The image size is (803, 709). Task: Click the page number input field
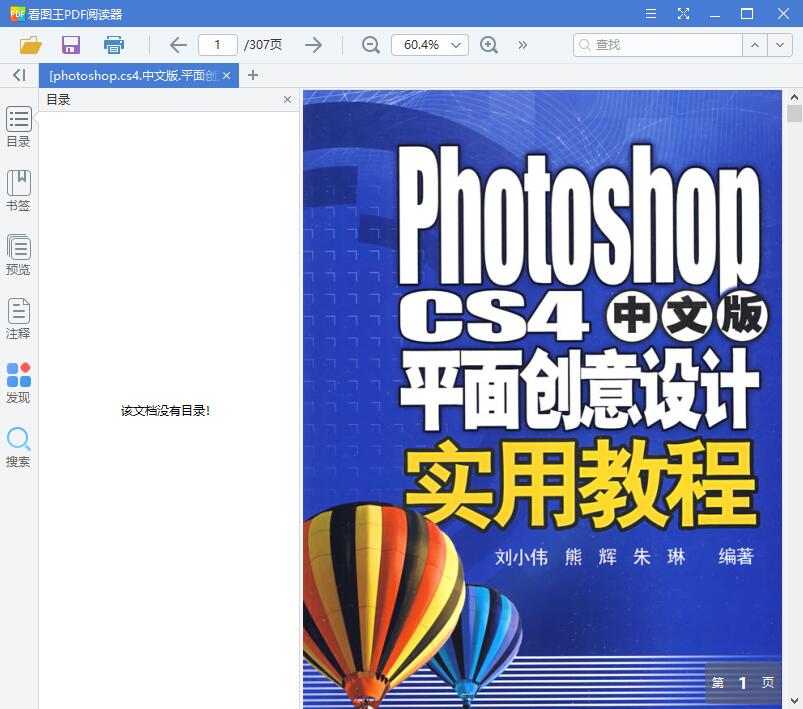pos(218,45)
